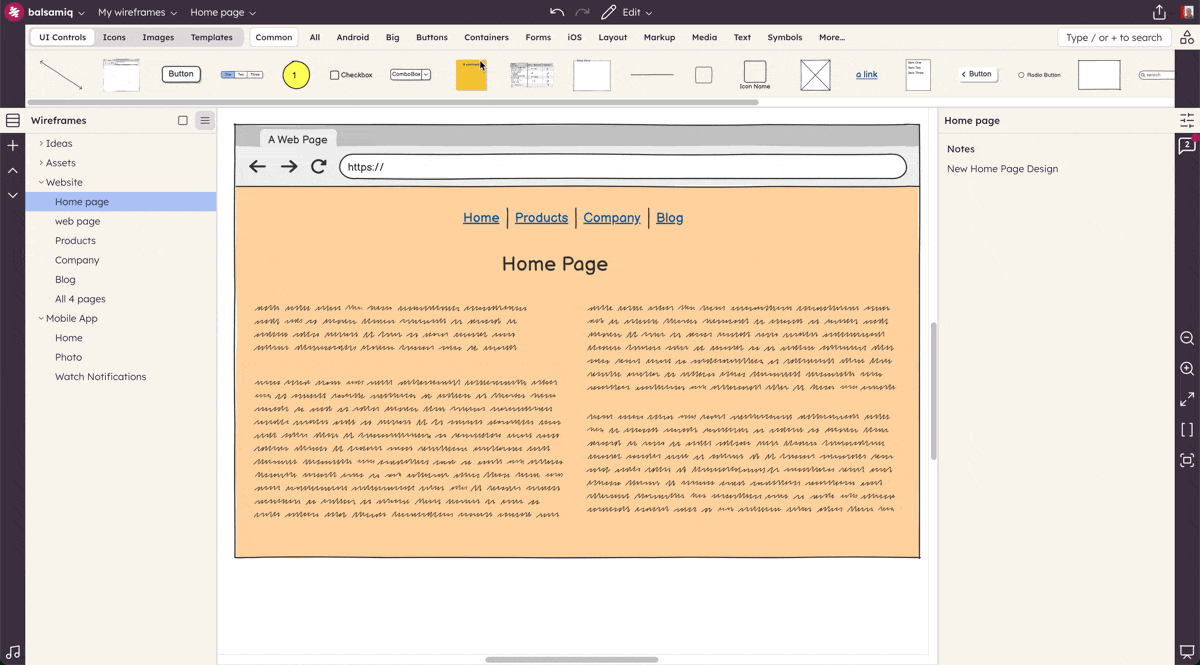Switch to the Icons library tab

(114, 37)
